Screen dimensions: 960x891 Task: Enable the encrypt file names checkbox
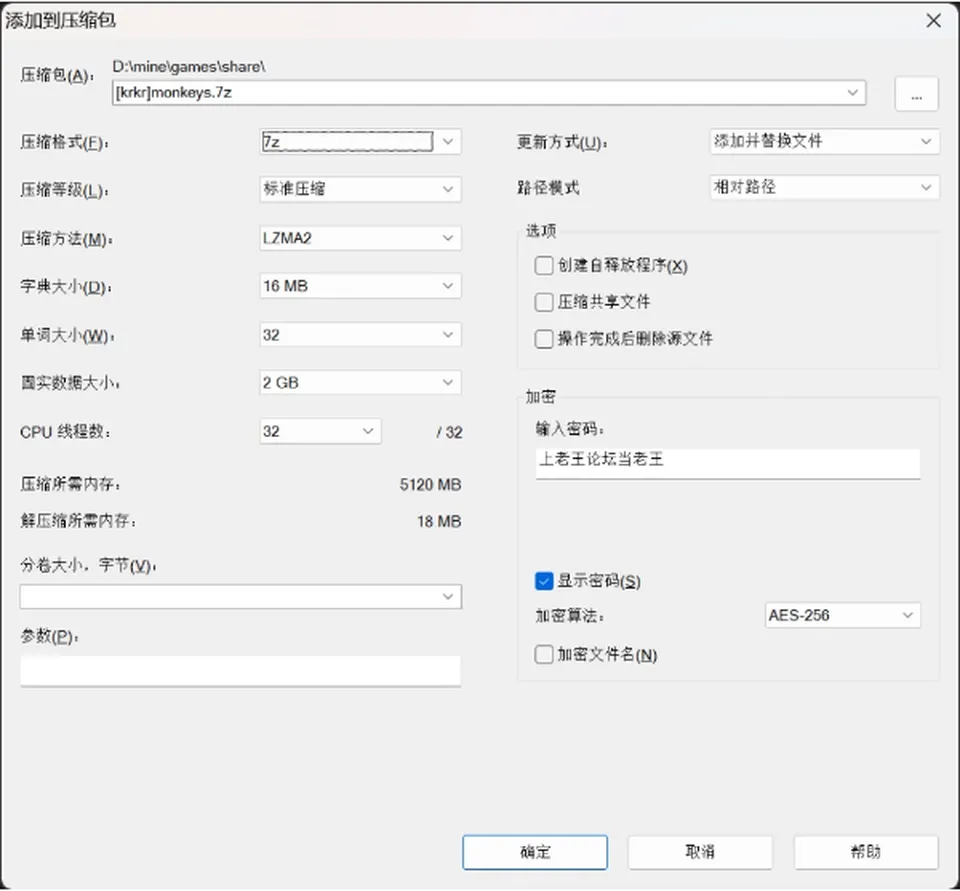coord(544,655)
